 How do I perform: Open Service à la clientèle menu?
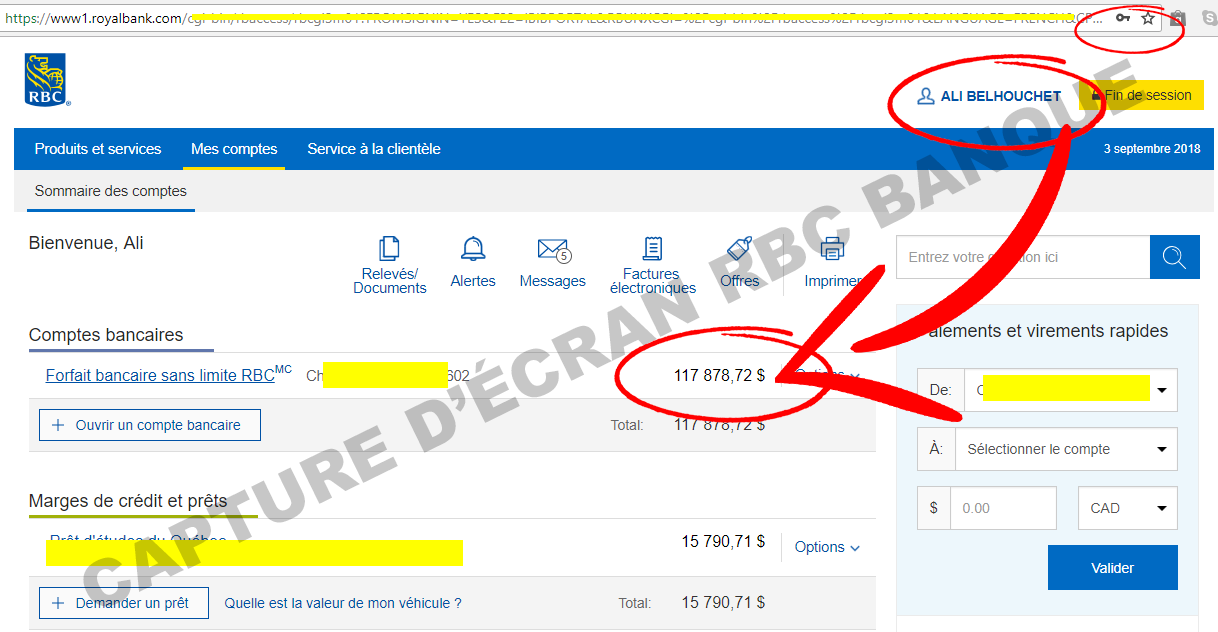click(x=374, y=149)
